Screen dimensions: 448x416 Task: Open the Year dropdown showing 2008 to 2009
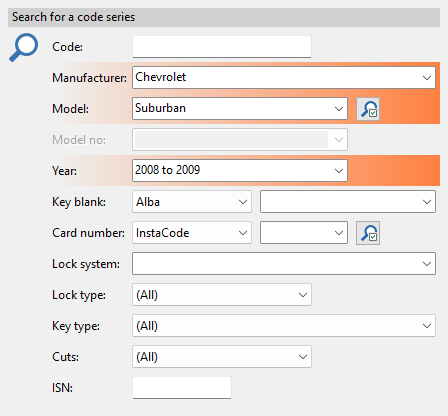240,170
